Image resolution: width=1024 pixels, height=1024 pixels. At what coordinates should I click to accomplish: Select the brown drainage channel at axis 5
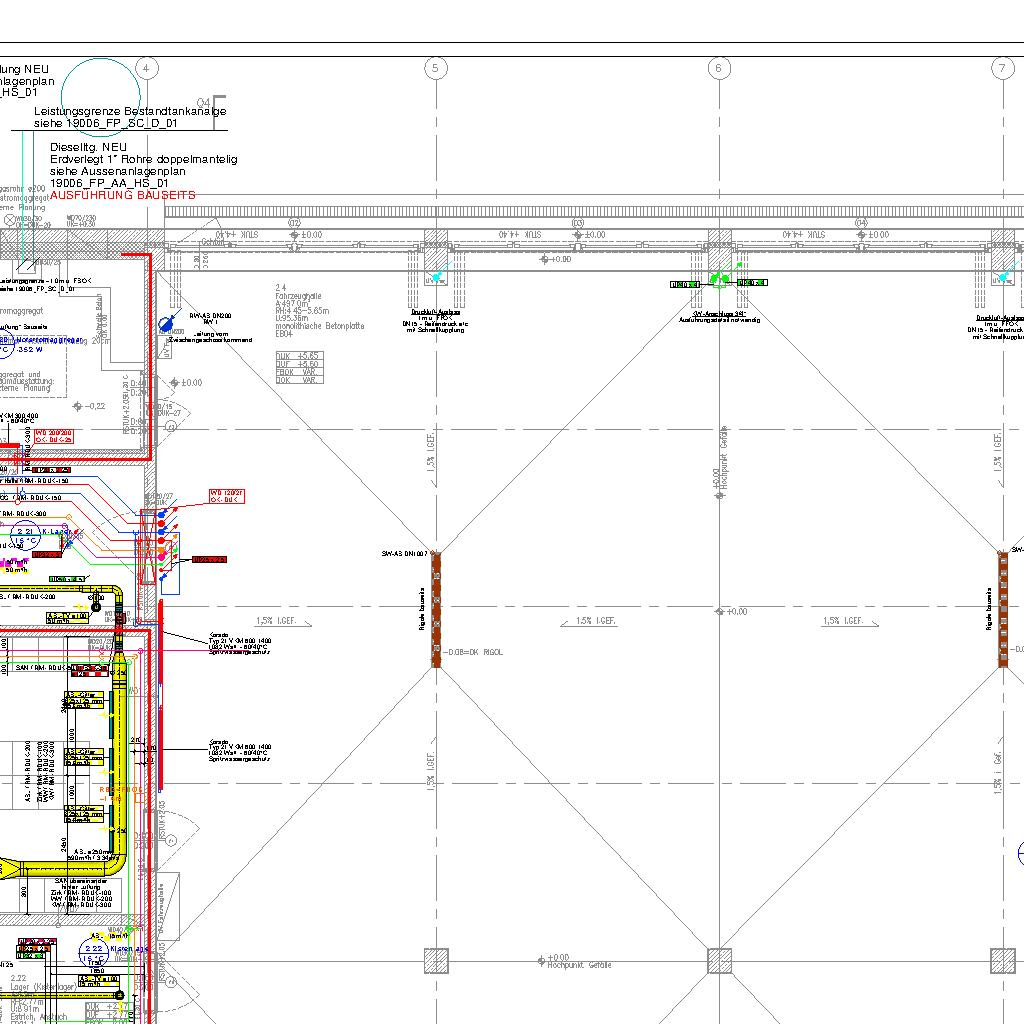pos(436,609)
